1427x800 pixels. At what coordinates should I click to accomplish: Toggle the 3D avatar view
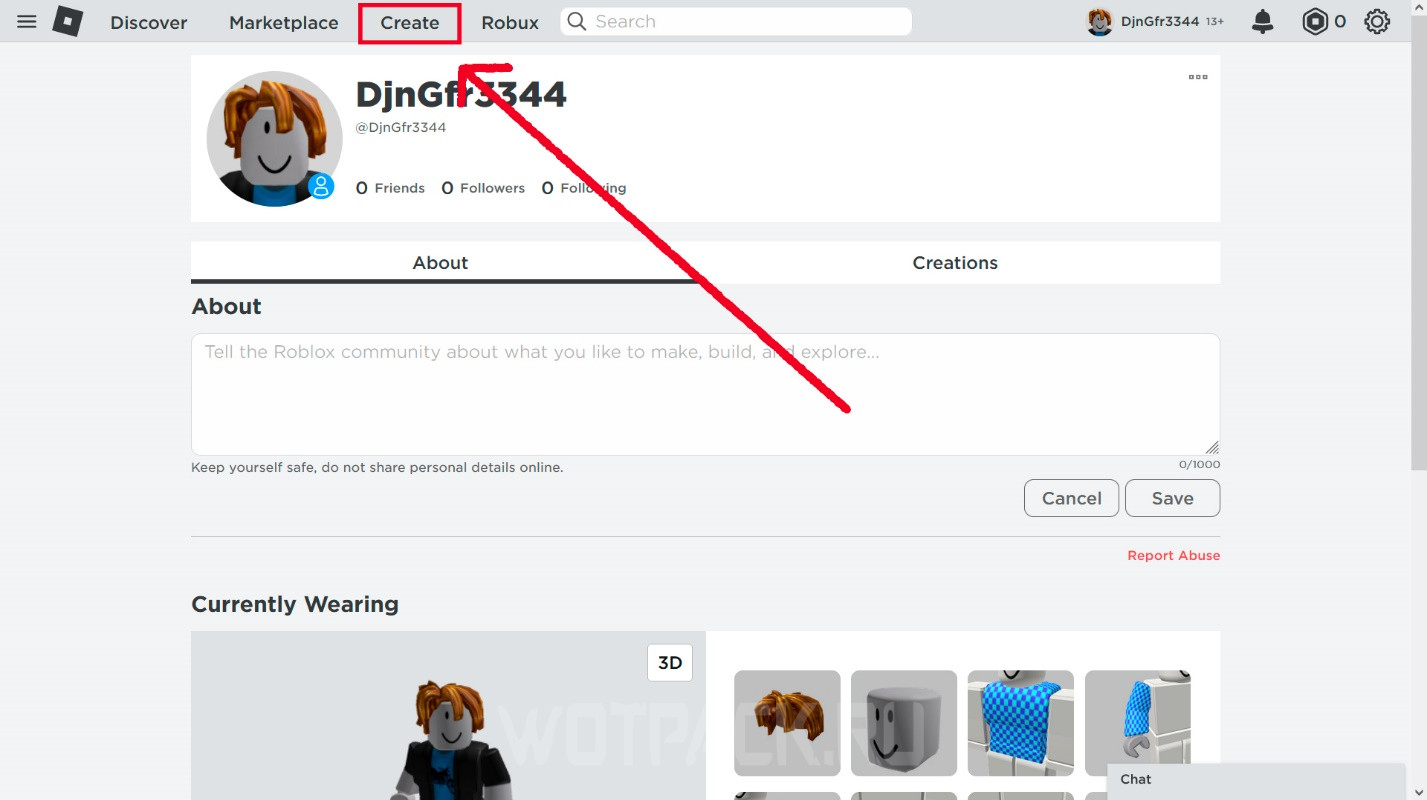pyautogui.click(x=670, y=663)
